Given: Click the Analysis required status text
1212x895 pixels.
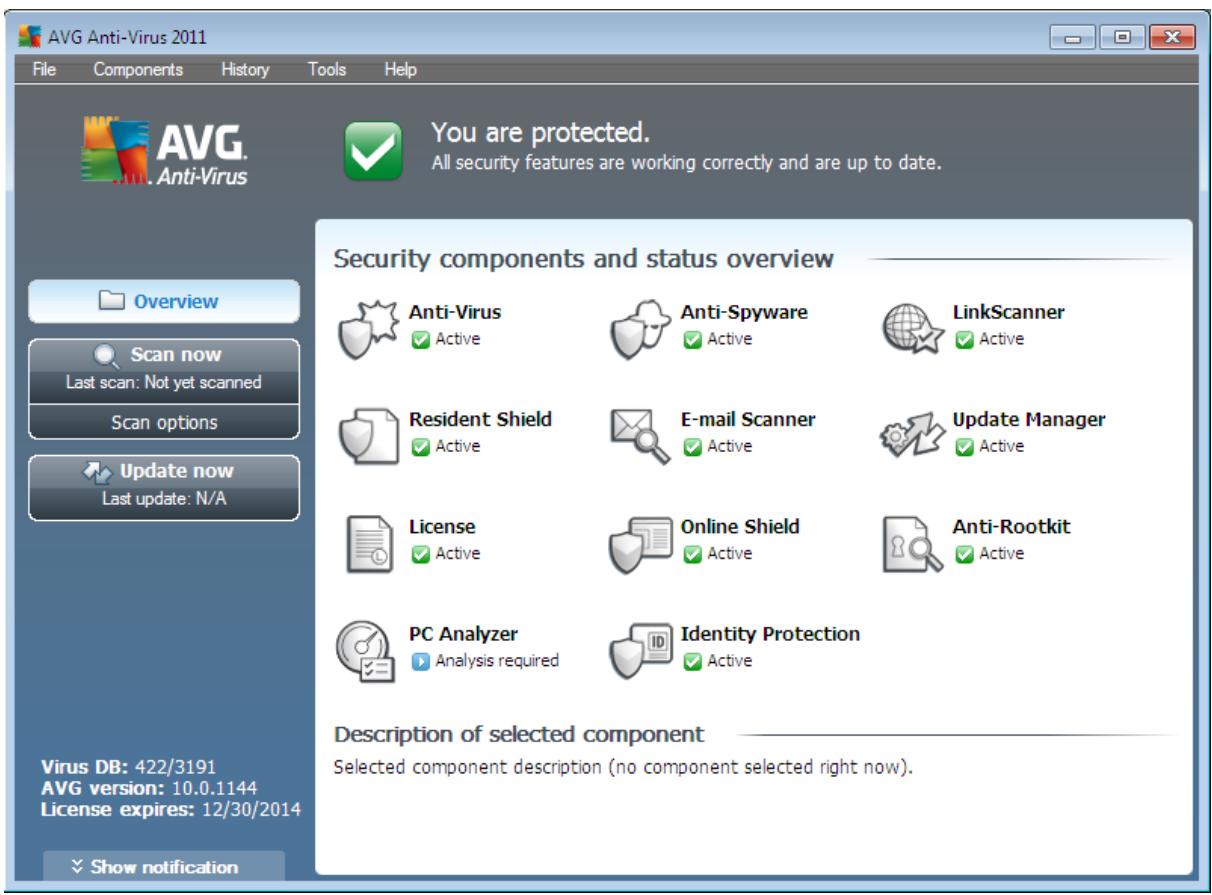Looking at the screenshot, I should 497,661.
